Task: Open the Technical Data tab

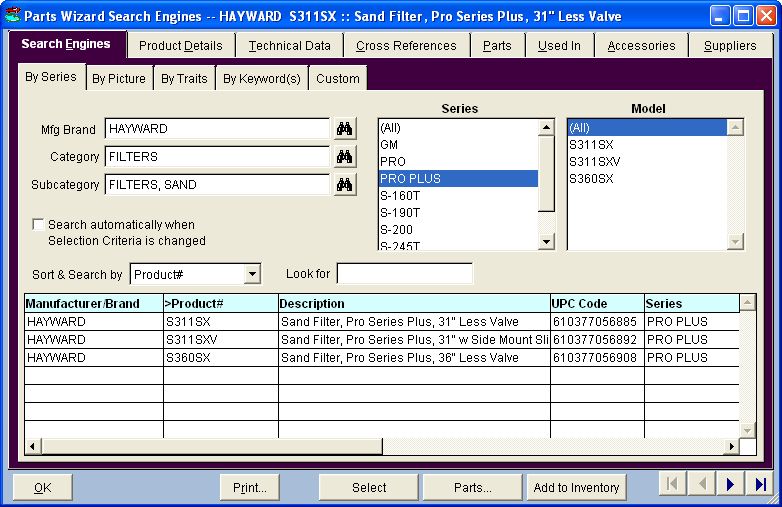Action: point(289,46)
